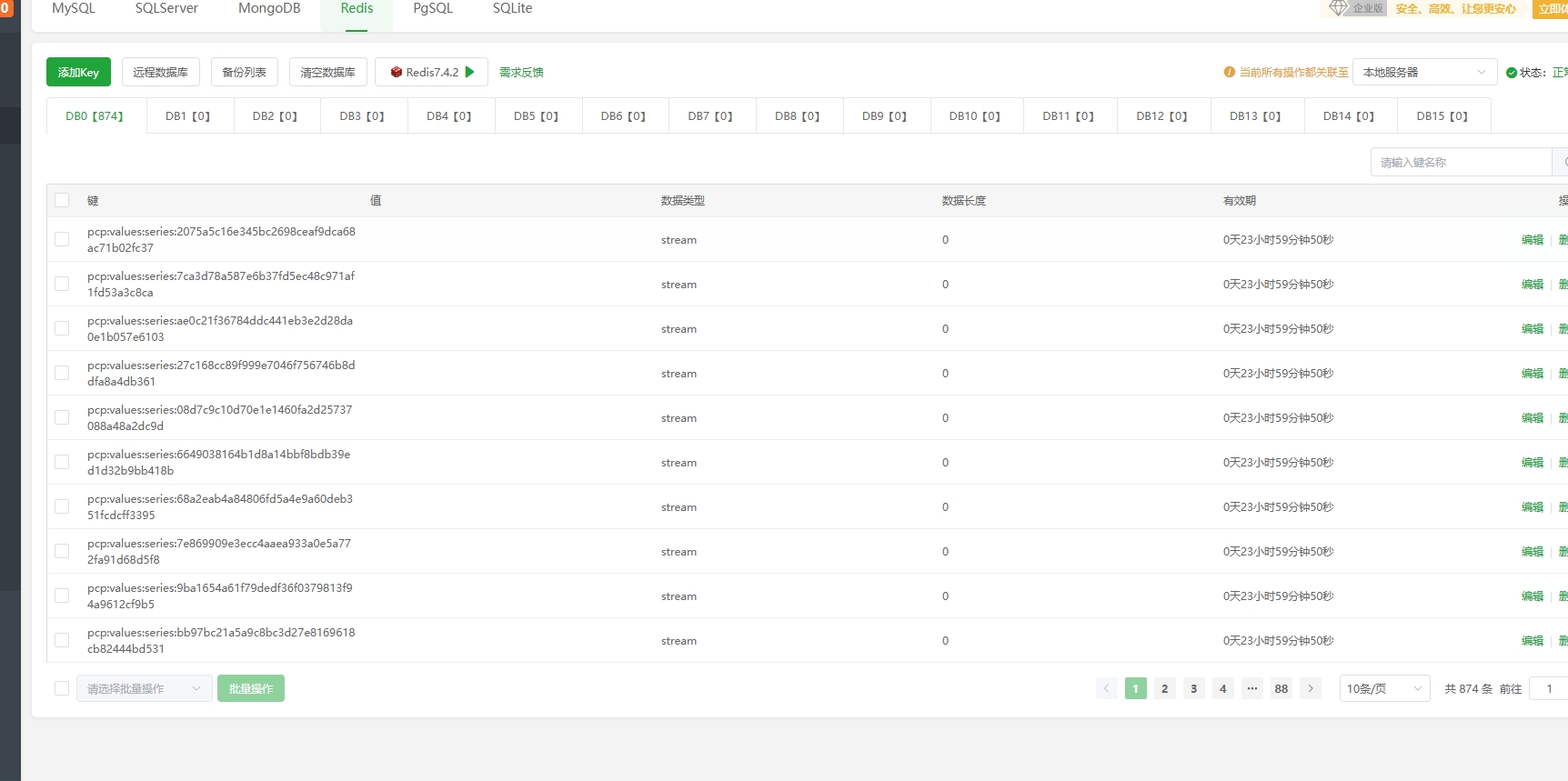Go to previous page arrow in pagination
The width and height of the screenshot is (1568, 781).
click(x=1107, y=688)
